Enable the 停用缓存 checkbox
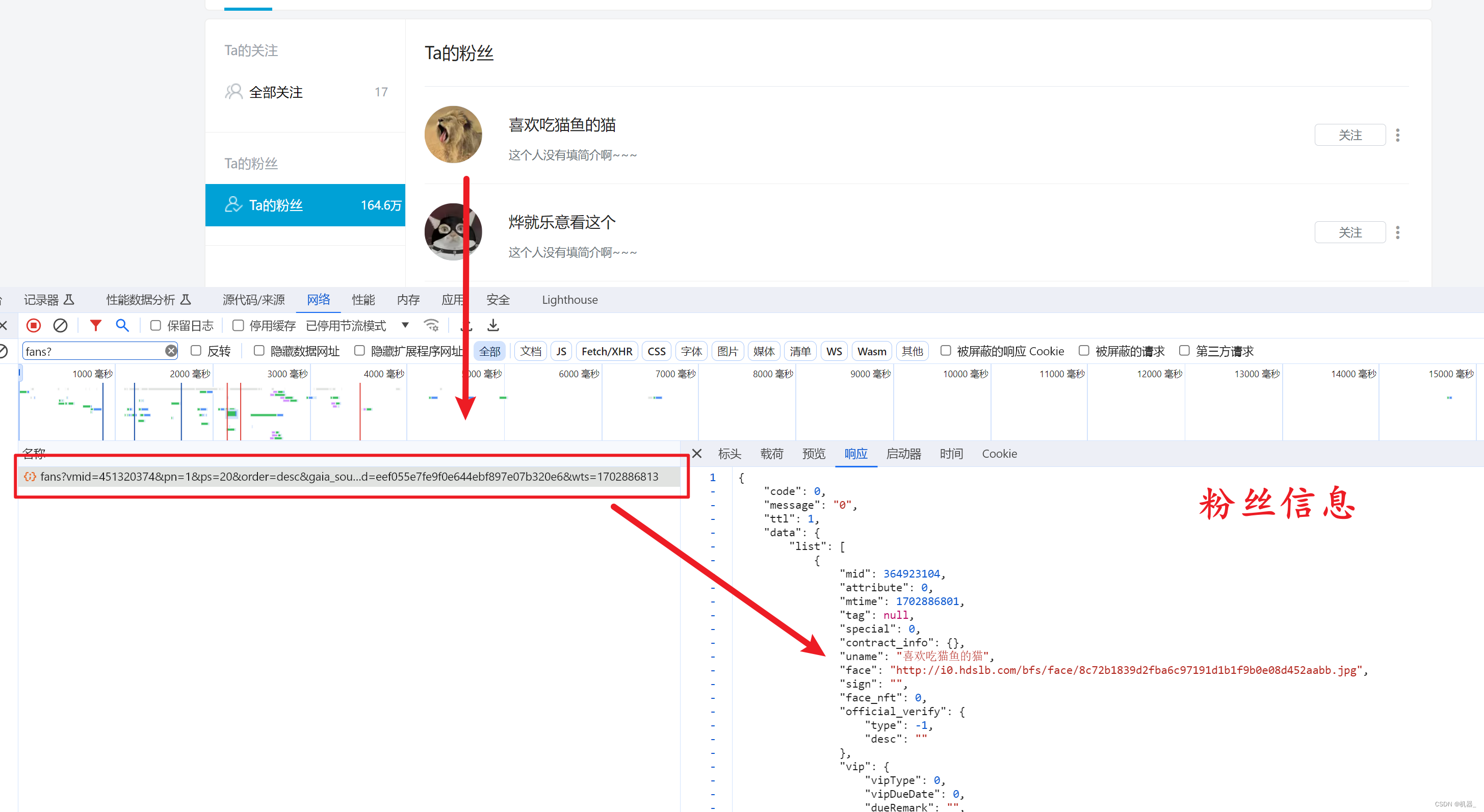Screen dimensions: 1484x812 click(238, 325)
